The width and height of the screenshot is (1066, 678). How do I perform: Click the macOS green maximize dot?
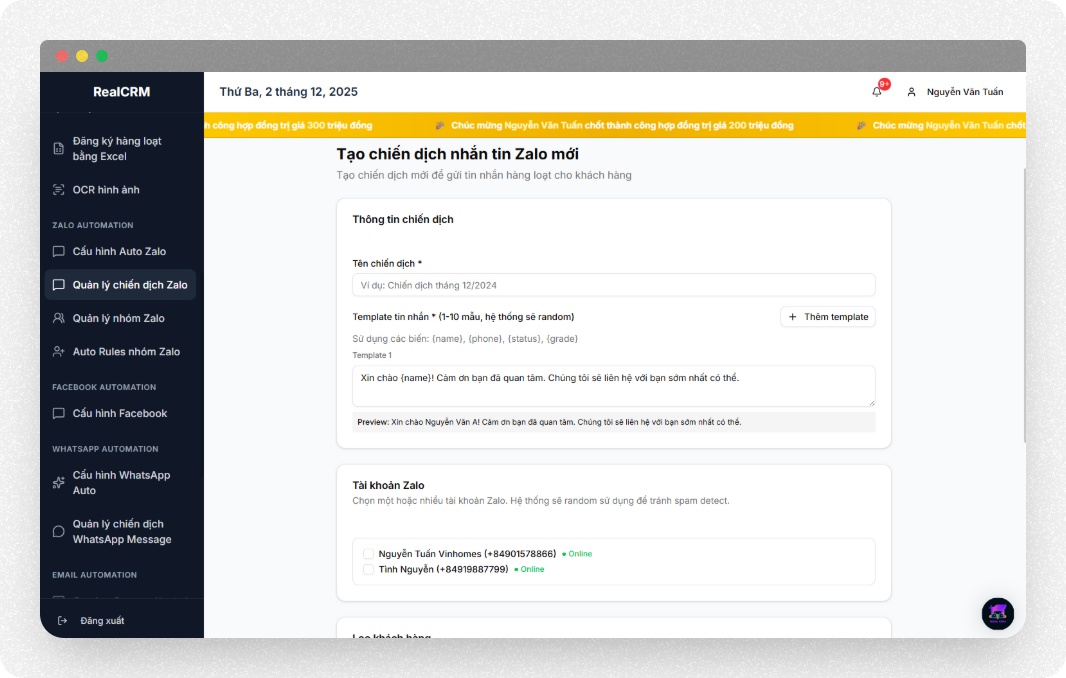pos(102,56)
